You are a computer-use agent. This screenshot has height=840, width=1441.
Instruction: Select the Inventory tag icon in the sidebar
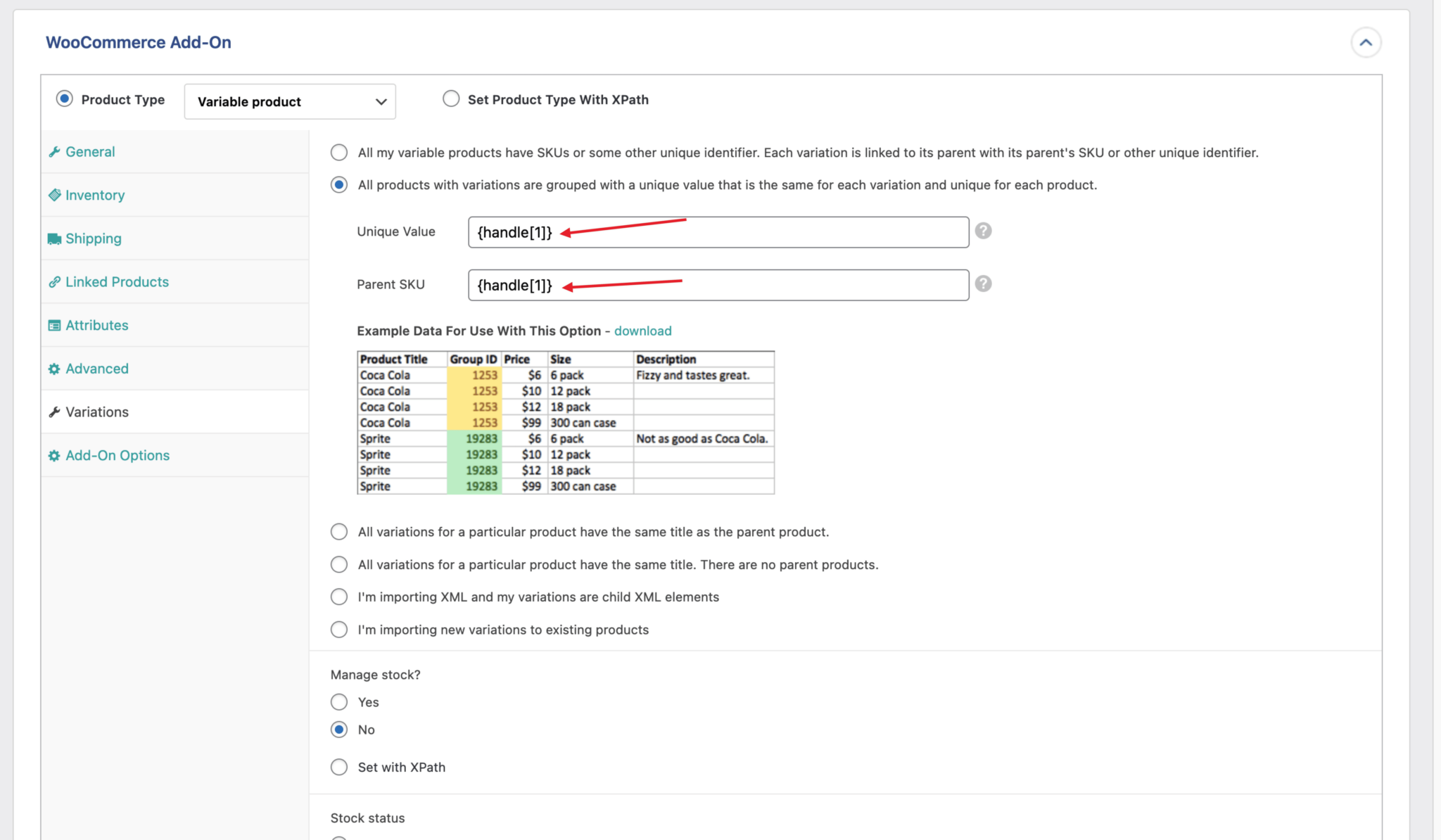(x=55, y=195)
